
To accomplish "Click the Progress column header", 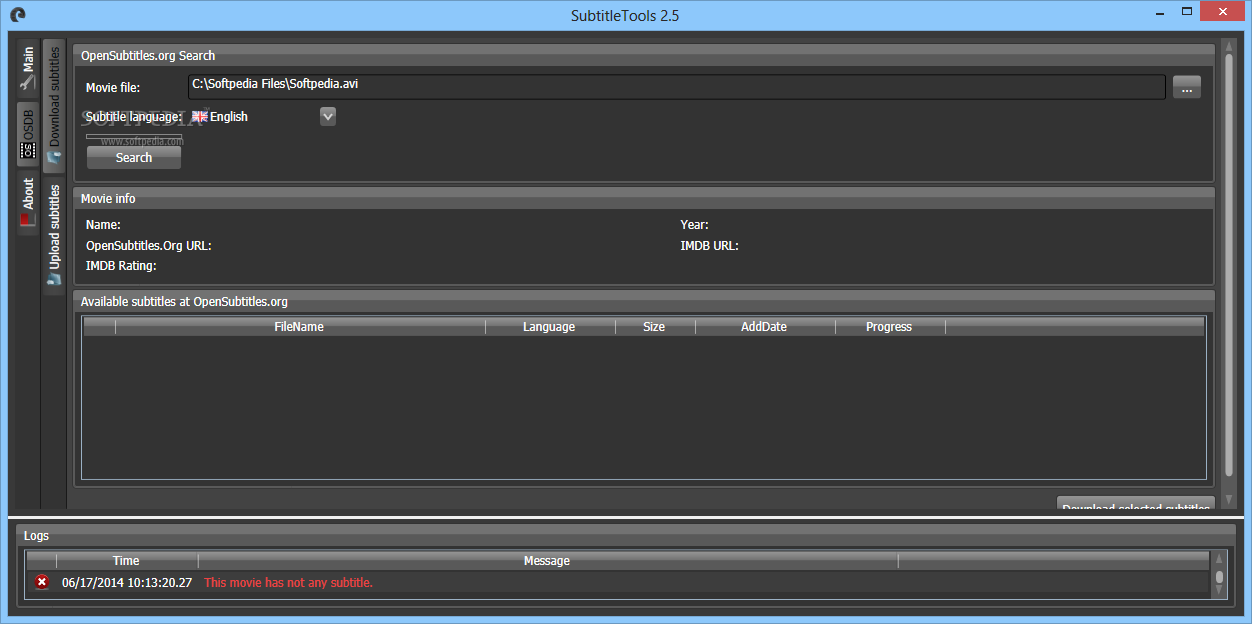I will 890,327.
